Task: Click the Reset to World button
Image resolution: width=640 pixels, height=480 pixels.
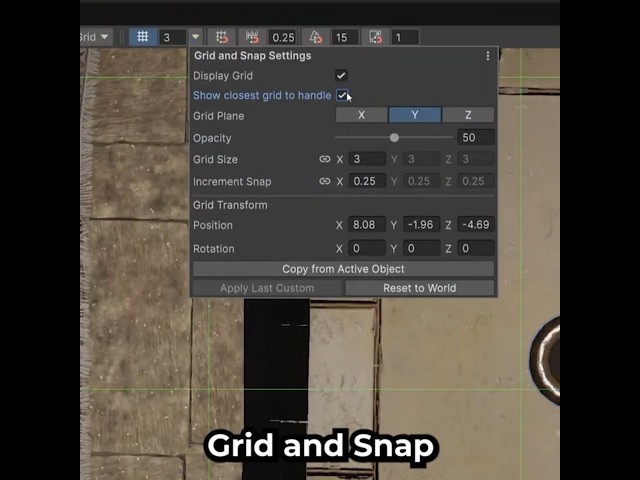Action: [x=420, y=288]
